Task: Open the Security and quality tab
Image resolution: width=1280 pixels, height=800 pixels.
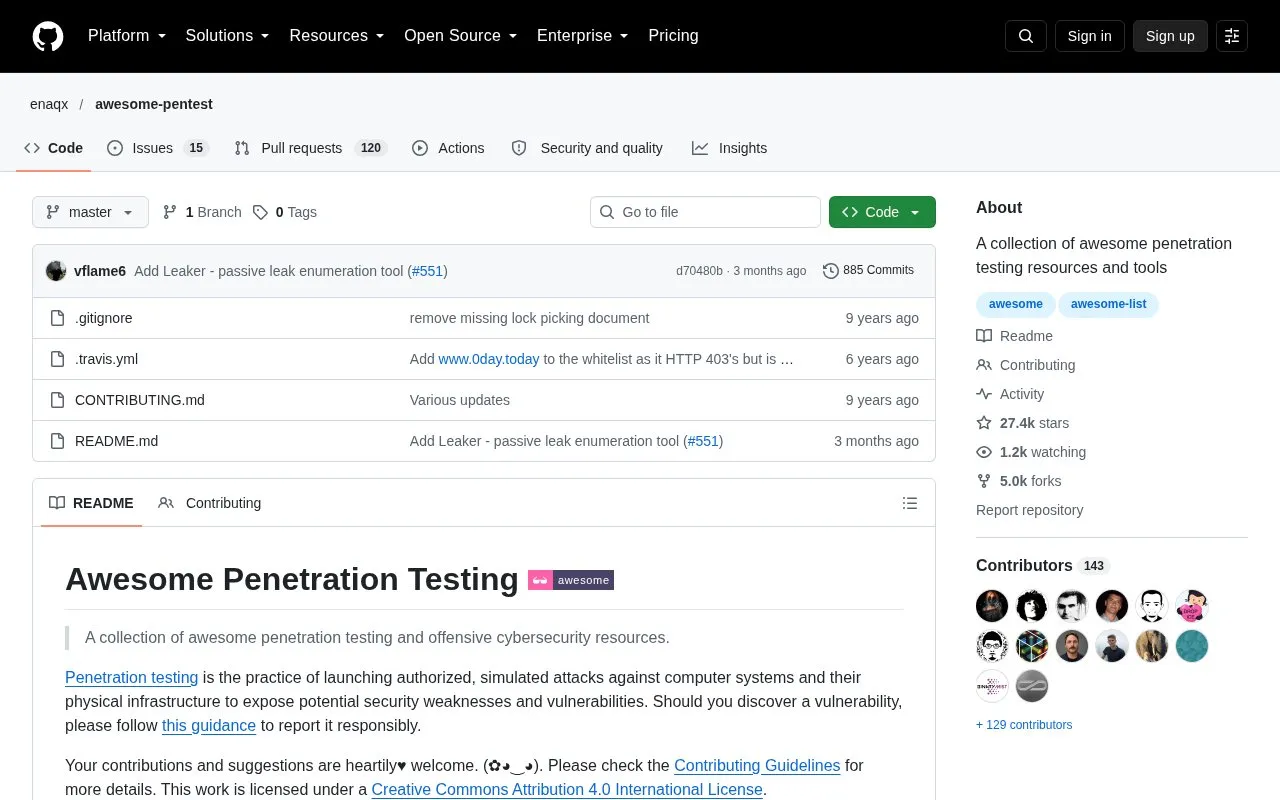Action: click(587, 148)
